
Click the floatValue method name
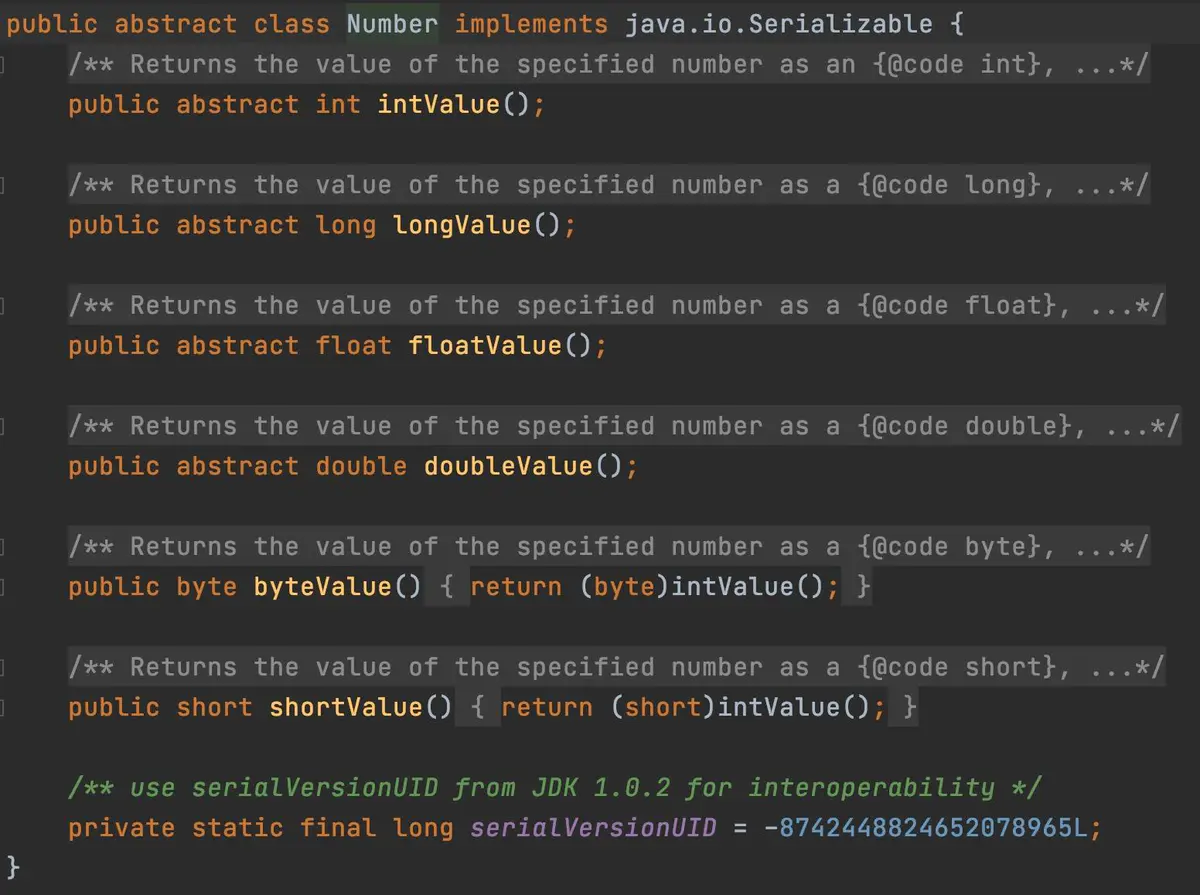coord(485,346)
